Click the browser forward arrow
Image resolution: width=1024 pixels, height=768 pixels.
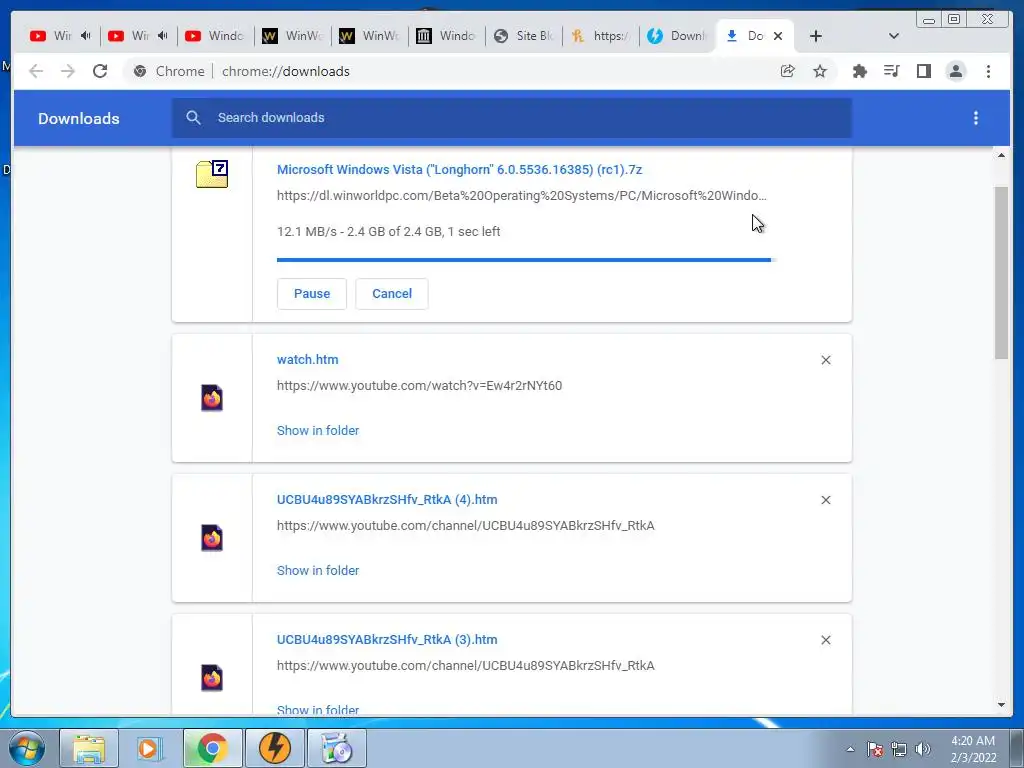pos(68,71)
